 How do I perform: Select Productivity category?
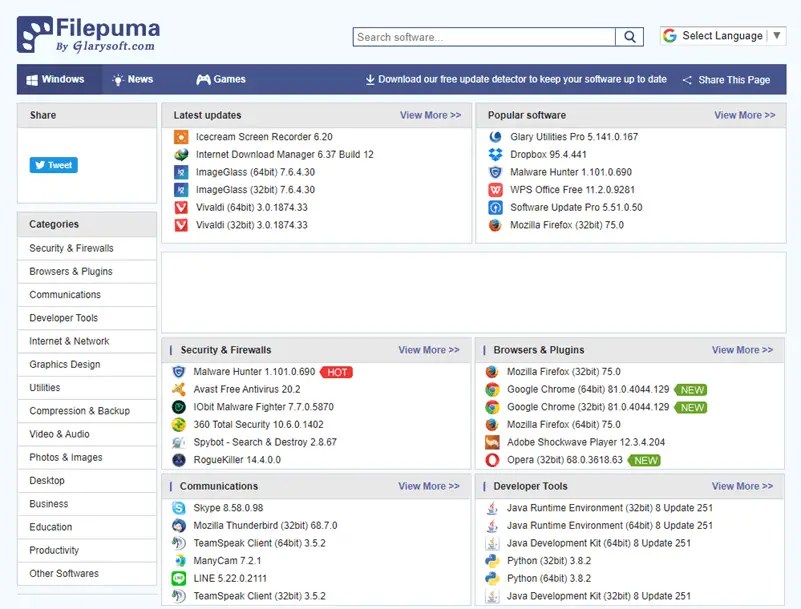point(87,550)
